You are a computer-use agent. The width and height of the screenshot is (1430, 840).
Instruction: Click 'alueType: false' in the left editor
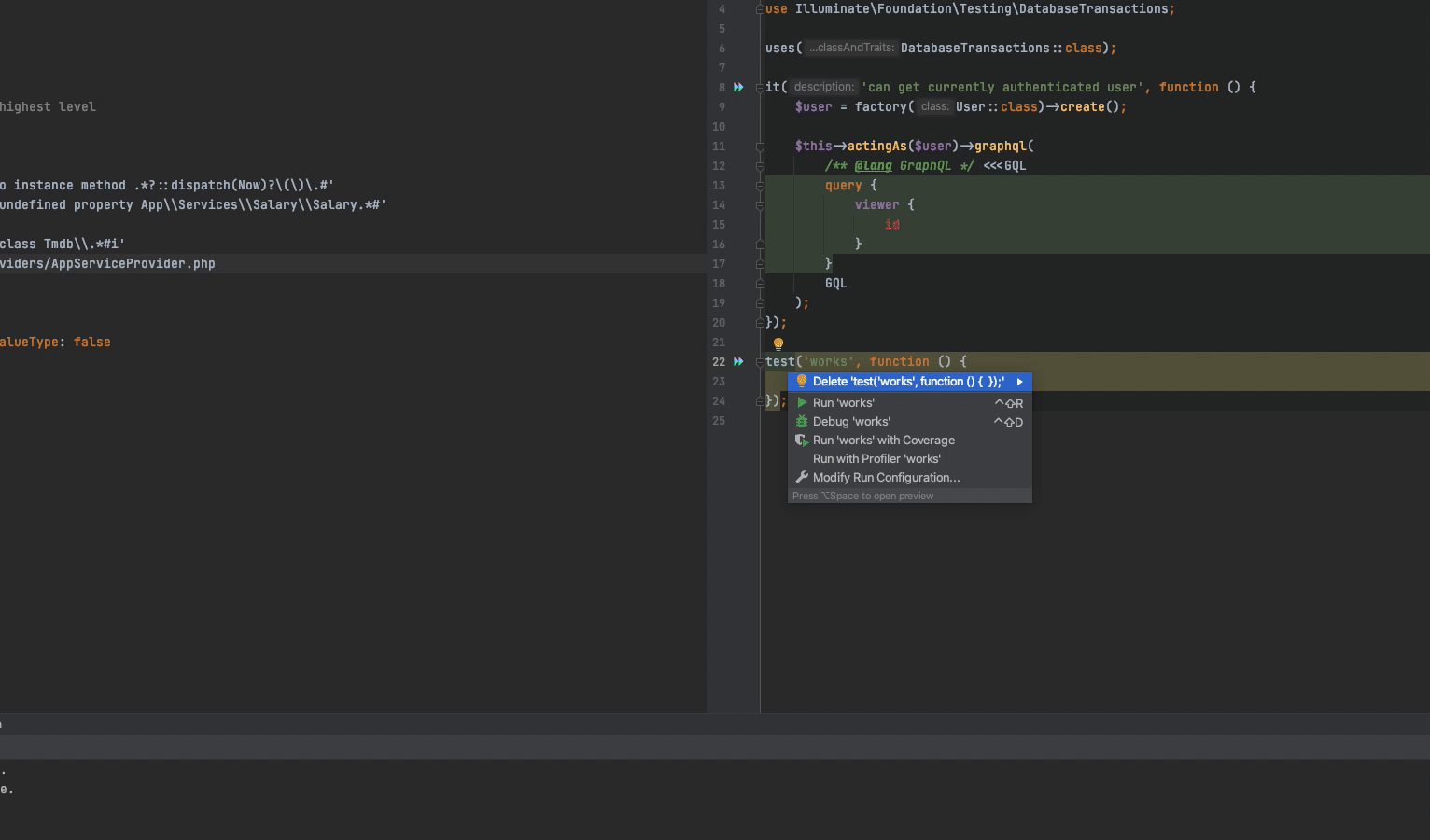pos(55,342)
